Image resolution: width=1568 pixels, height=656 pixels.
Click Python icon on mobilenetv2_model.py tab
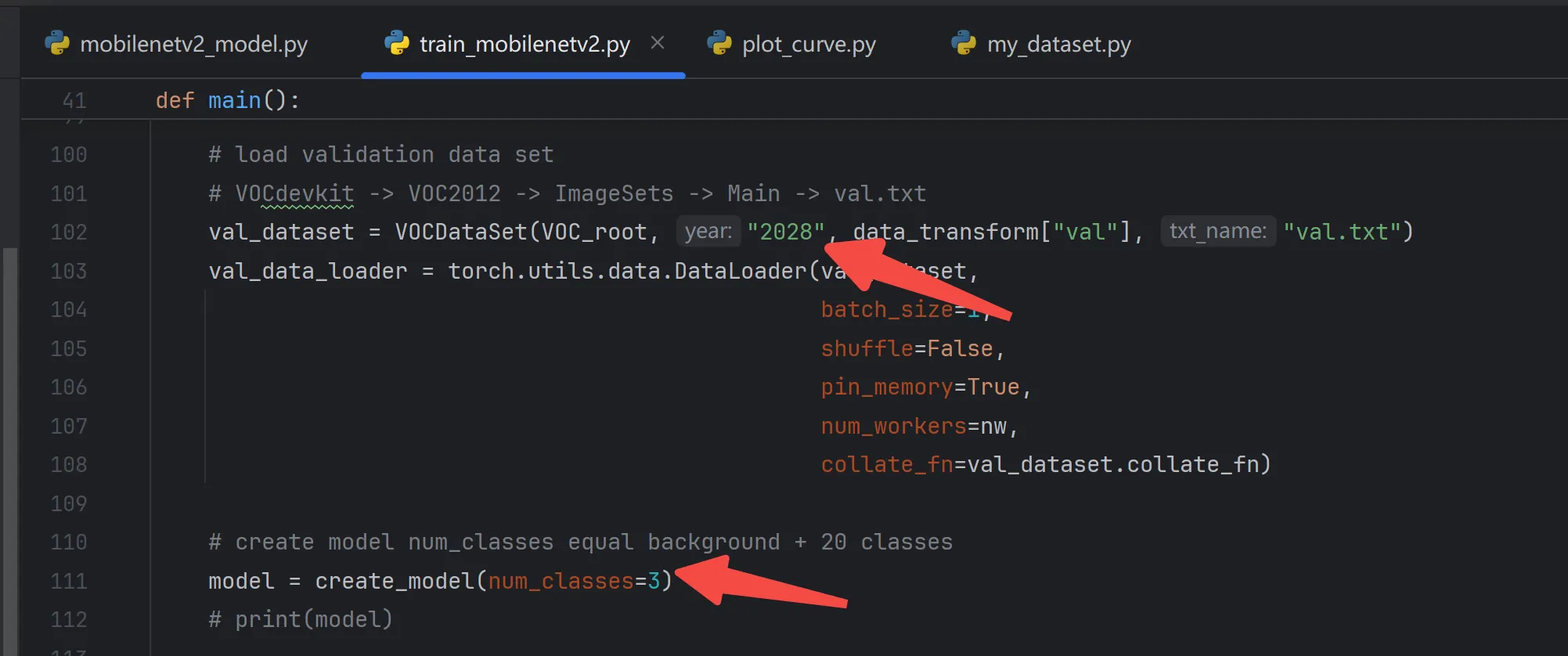pos(57,43)
